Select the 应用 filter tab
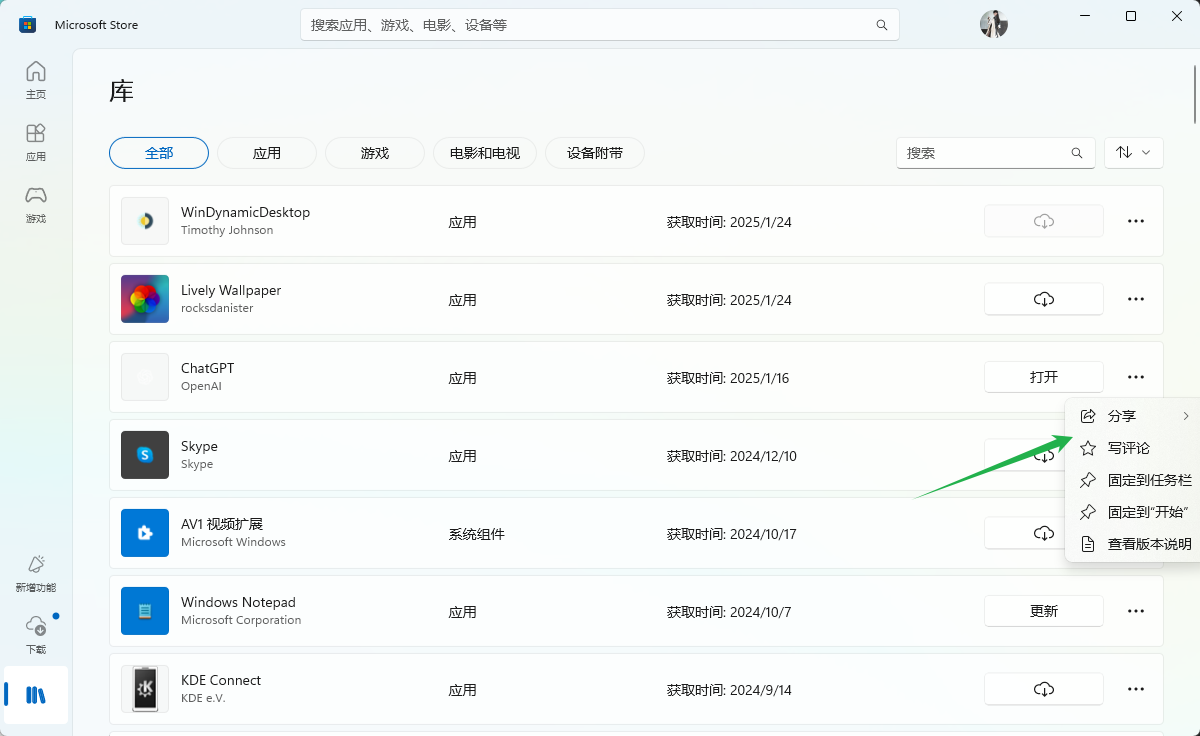 (267, 153)
